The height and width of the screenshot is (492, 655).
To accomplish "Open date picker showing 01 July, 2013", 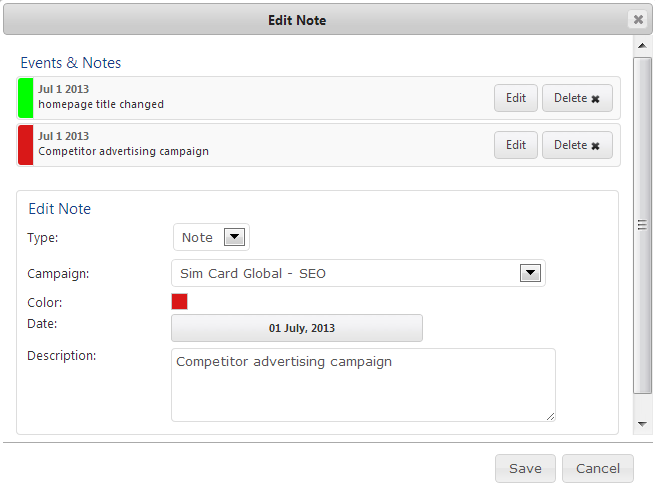I will (x=297, y=328).
